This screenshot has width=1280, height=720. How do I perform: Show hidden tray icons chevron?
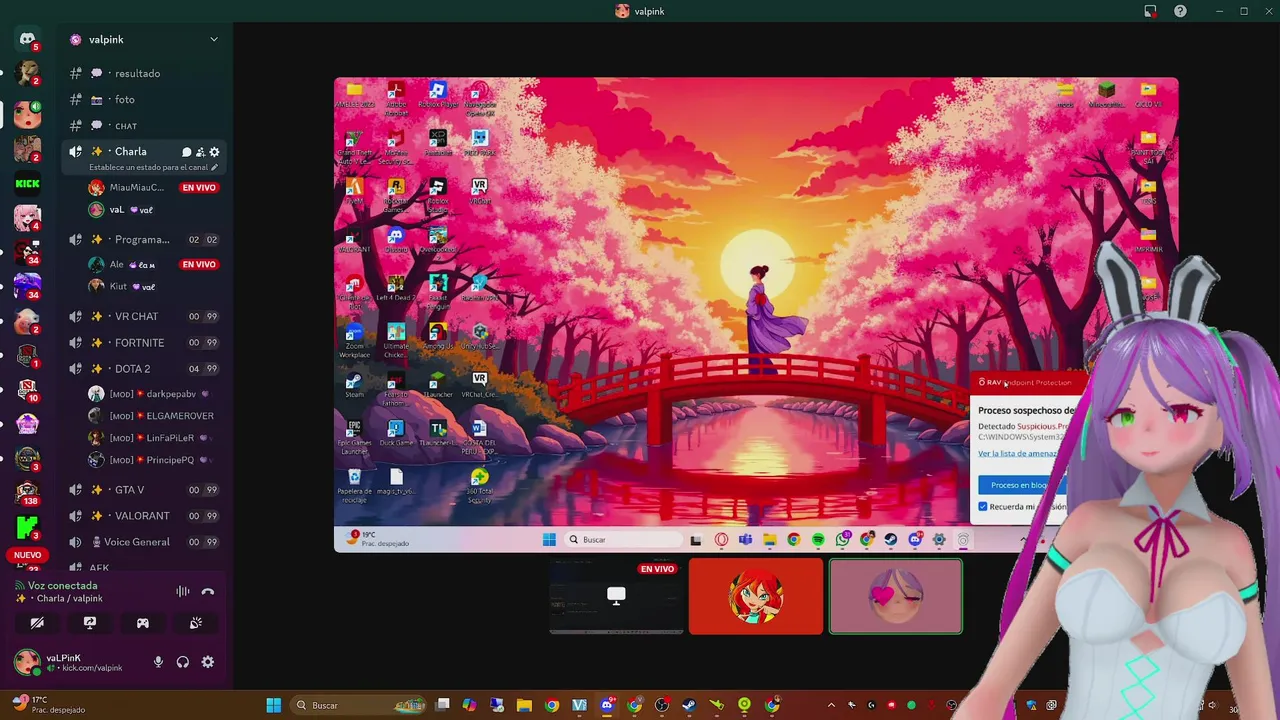tap(831, 705)
